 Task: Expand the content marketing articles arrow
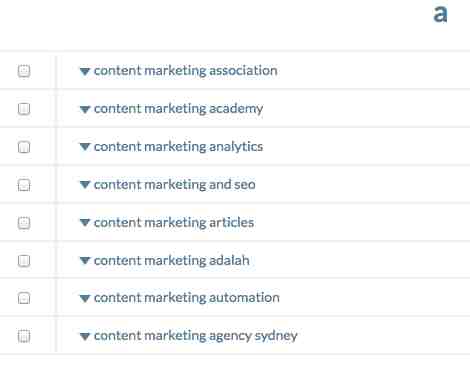pyautogui.click(x=85, y=223)
